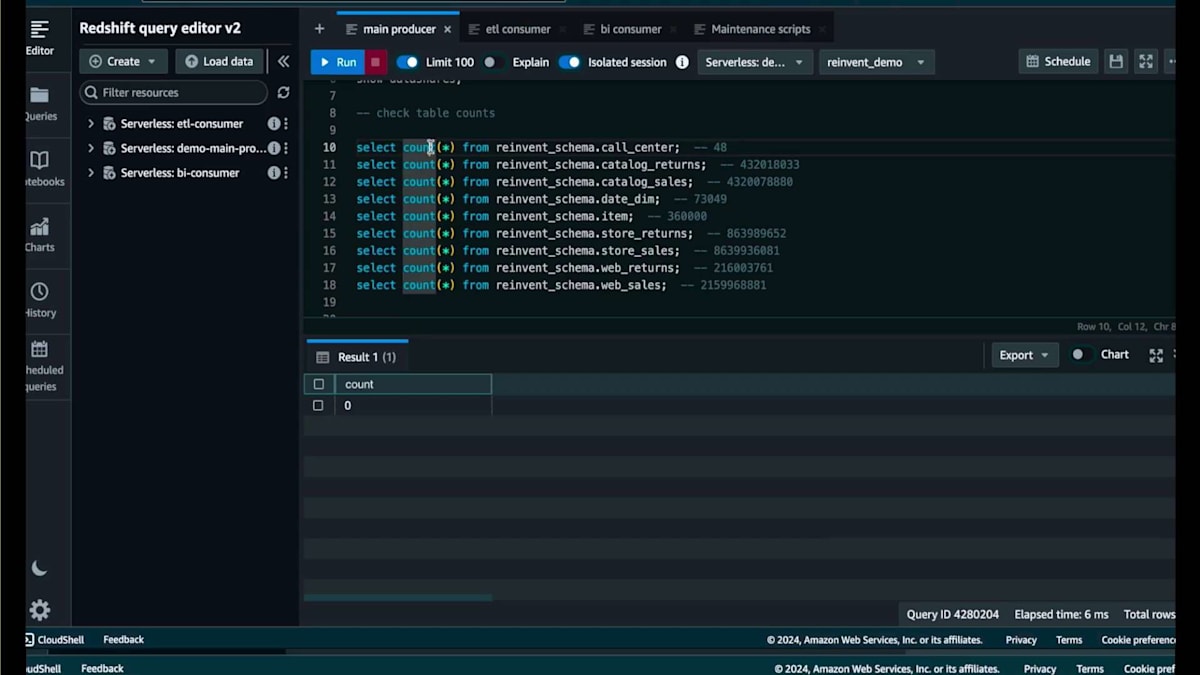Screen dimensions: 1200x675
Task: Toggle the Explain switch
Action: [492, 62]
